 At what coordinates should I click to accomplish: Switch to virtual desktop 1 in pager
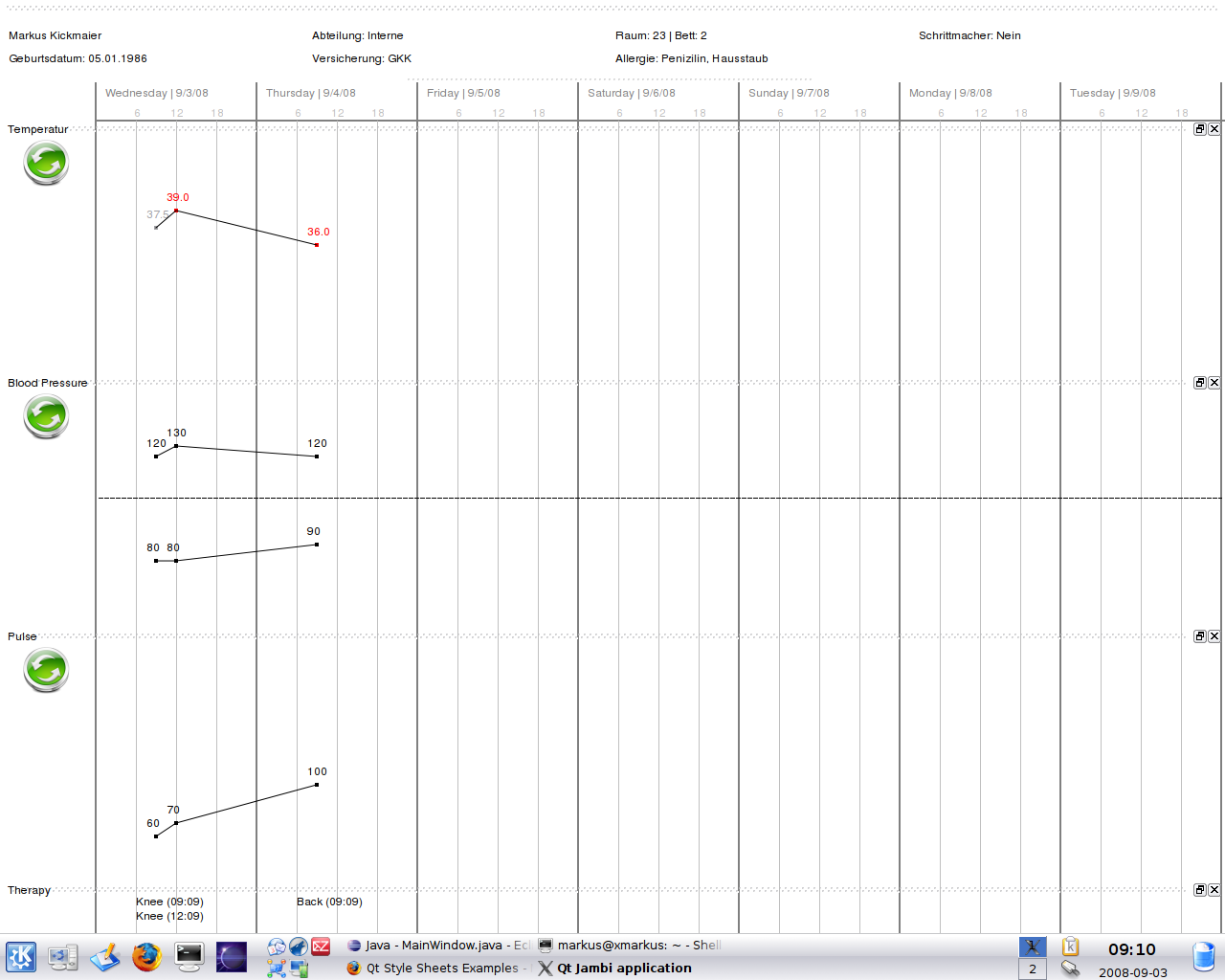tap(1032, 947)
